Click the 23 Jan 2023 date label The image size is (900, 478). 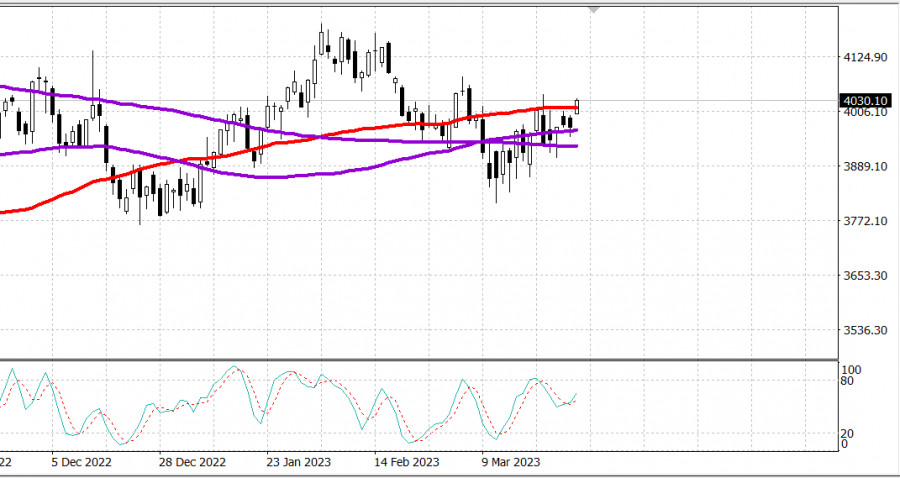(298, 463)
